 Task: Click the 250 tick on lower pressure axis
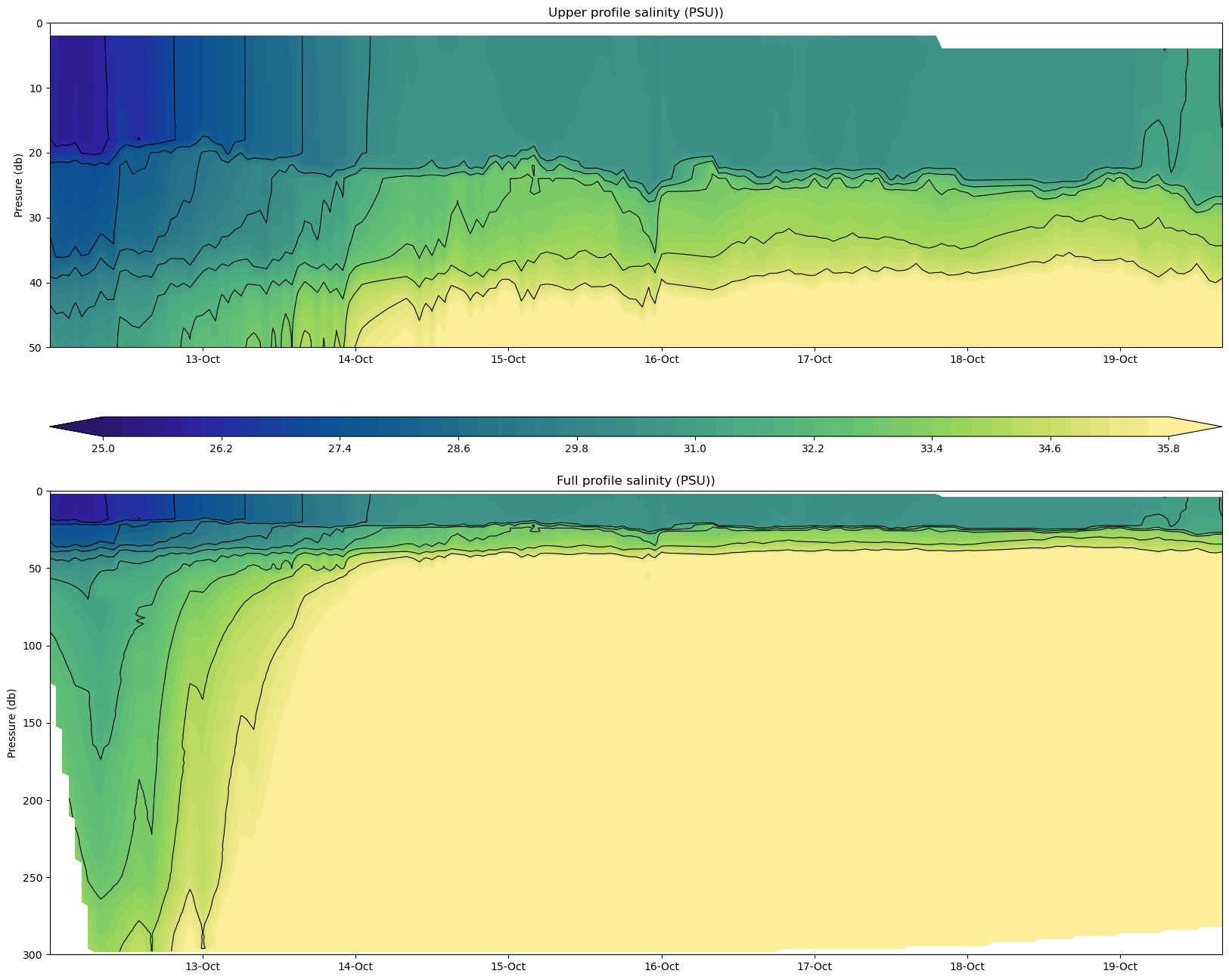point(33,878)
